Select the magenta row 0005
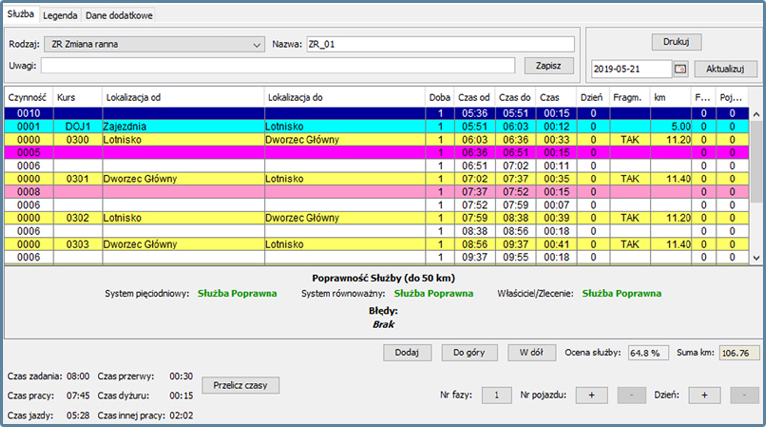The width and height of the screenshot is (766, 427). pyautogui.click(x=377, y=152)
